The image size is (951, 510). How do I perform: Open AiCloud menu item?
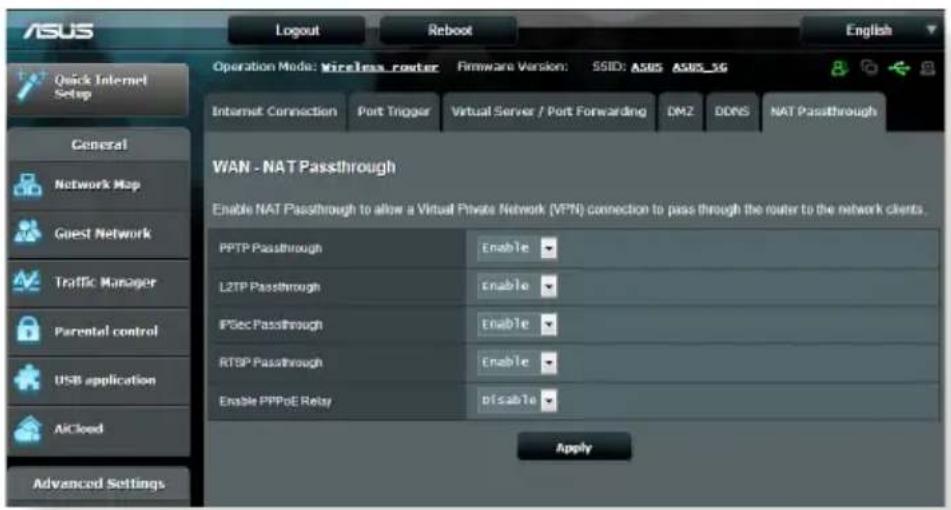pyautogui.click(x=99, y=429)
